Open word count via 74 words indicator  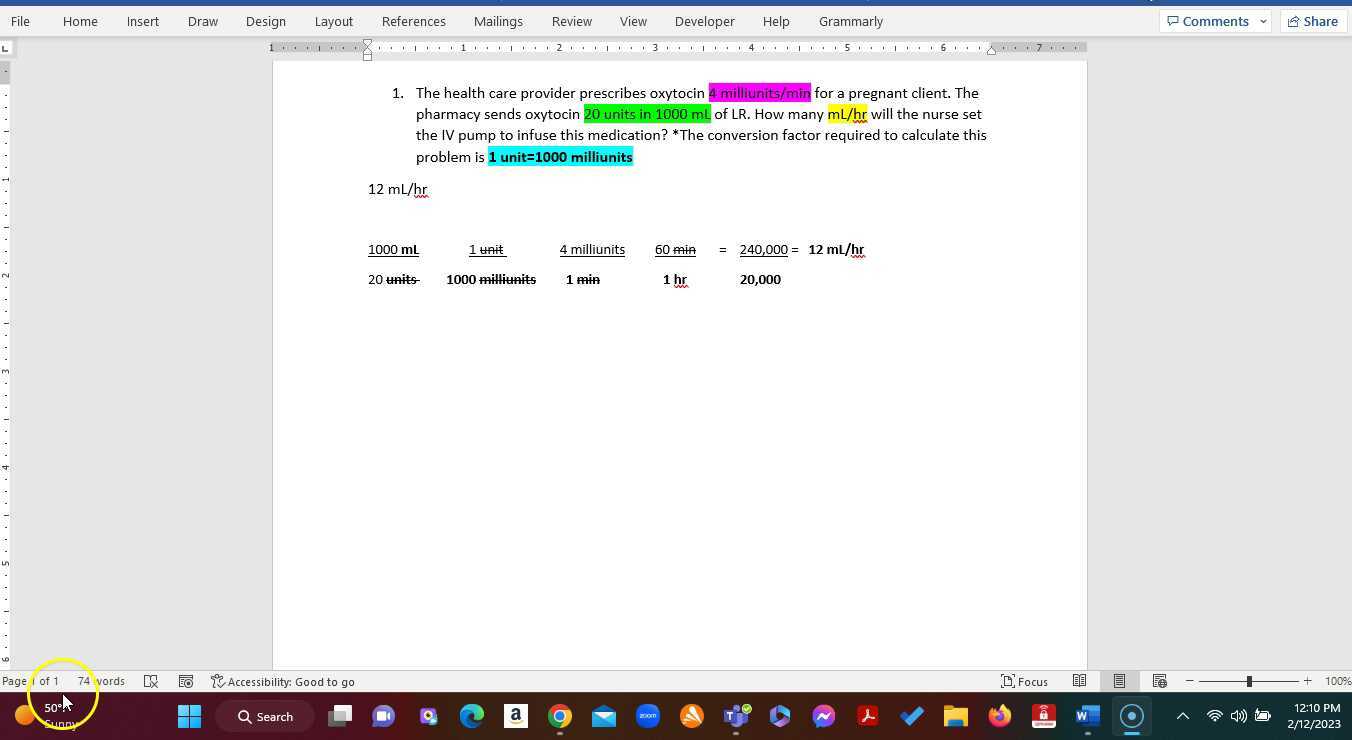click(x=101, y=681)
